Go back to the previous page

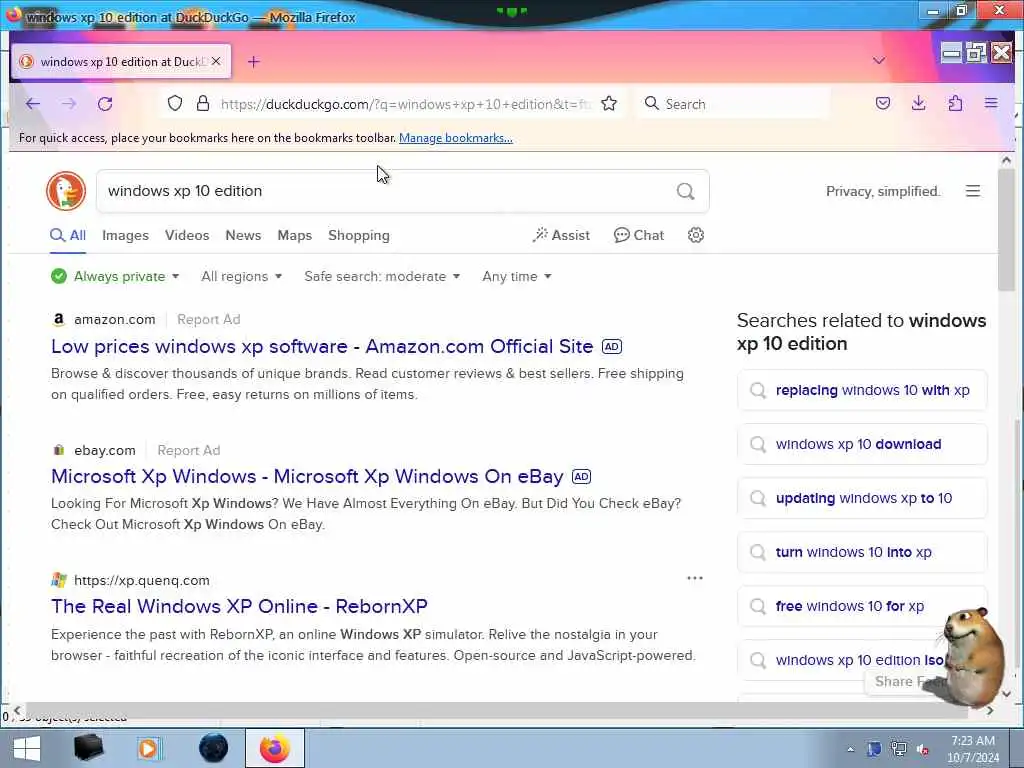[33, 104]
